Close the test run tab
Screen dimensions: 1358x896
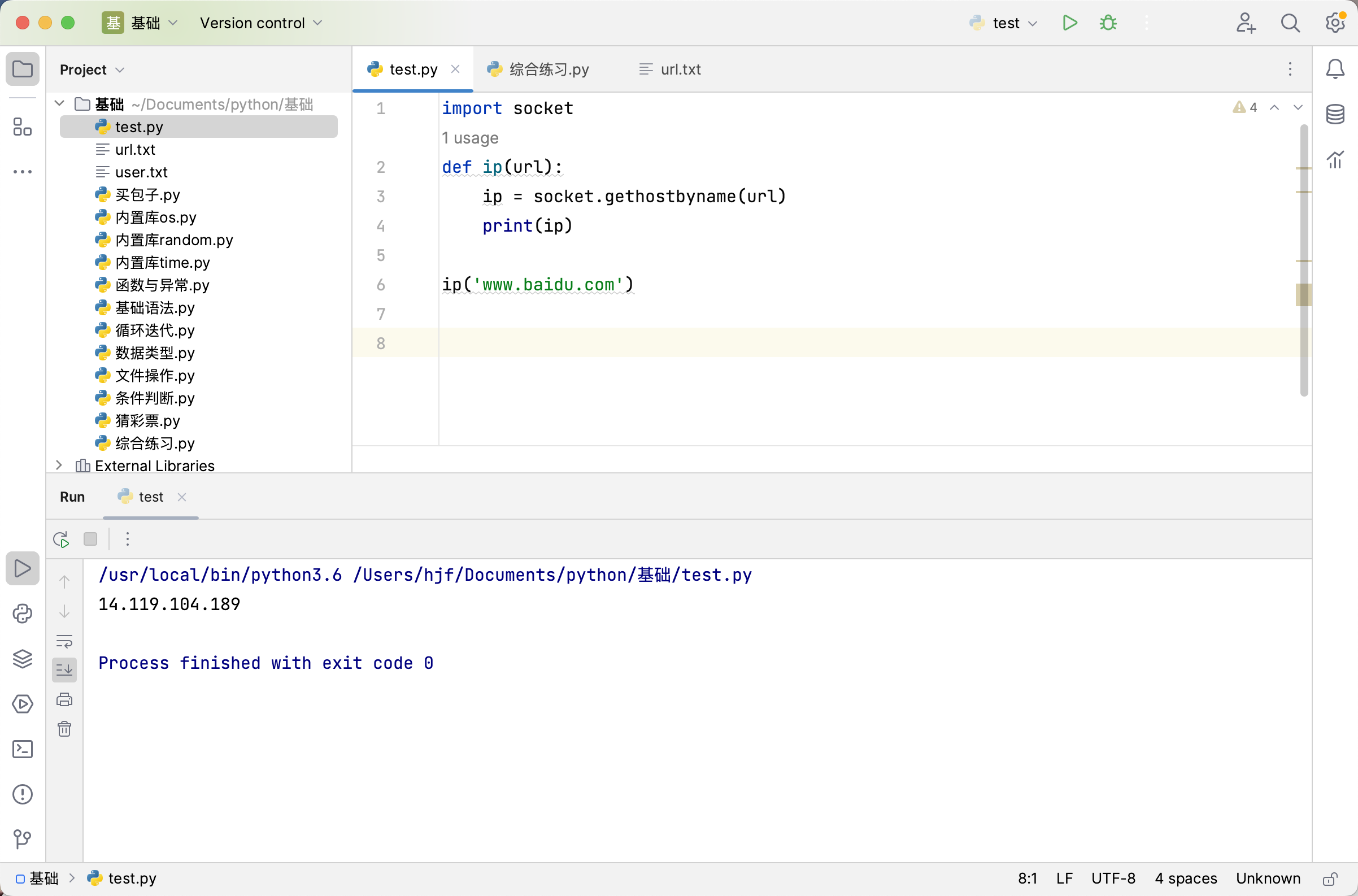pyautogui.click(x=182, y=497)
